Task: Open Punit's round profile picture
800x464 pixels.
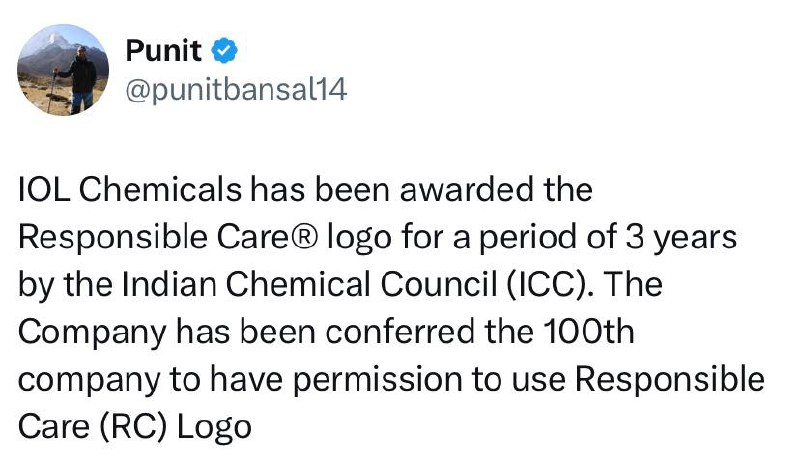Action: click(63, 70)
